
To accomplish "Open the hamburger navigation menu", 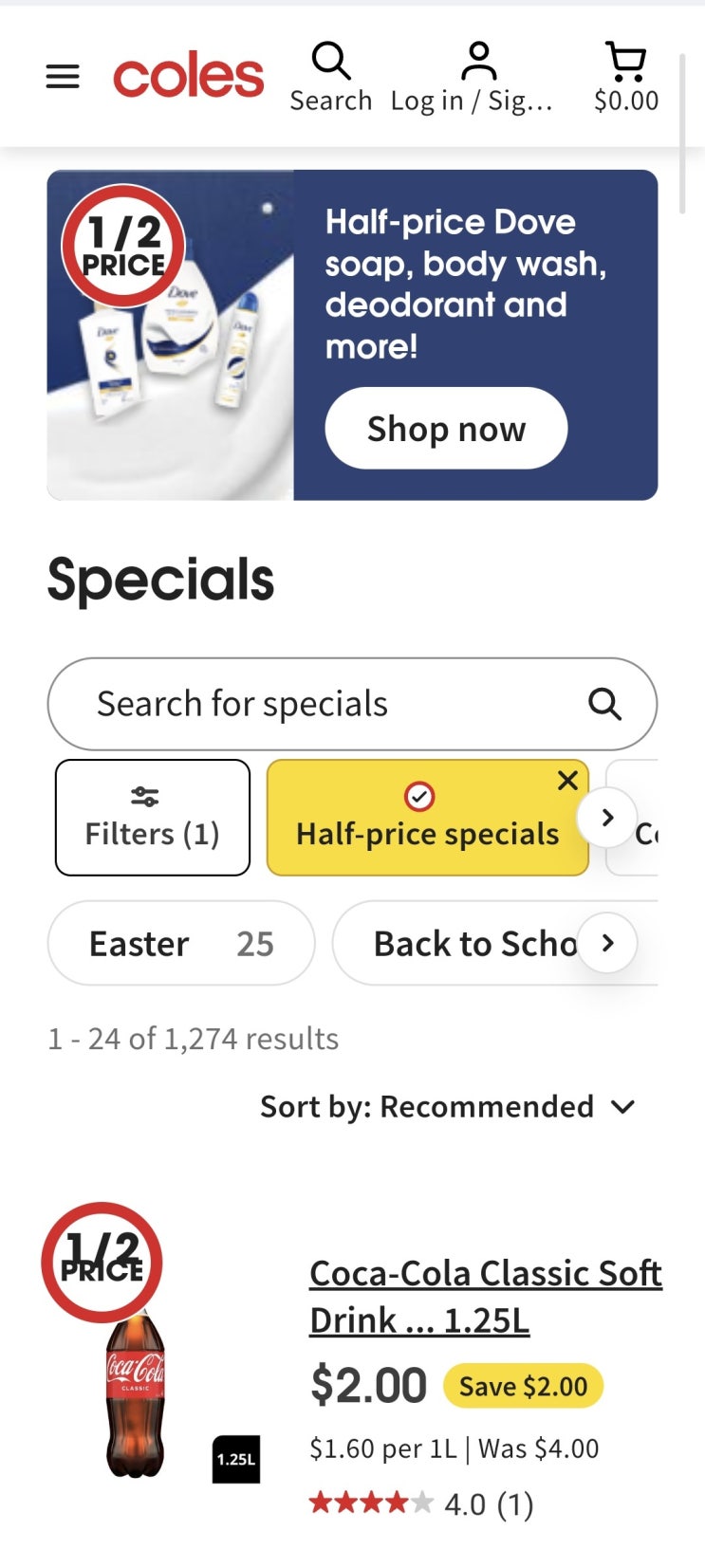I will [63, 76].
